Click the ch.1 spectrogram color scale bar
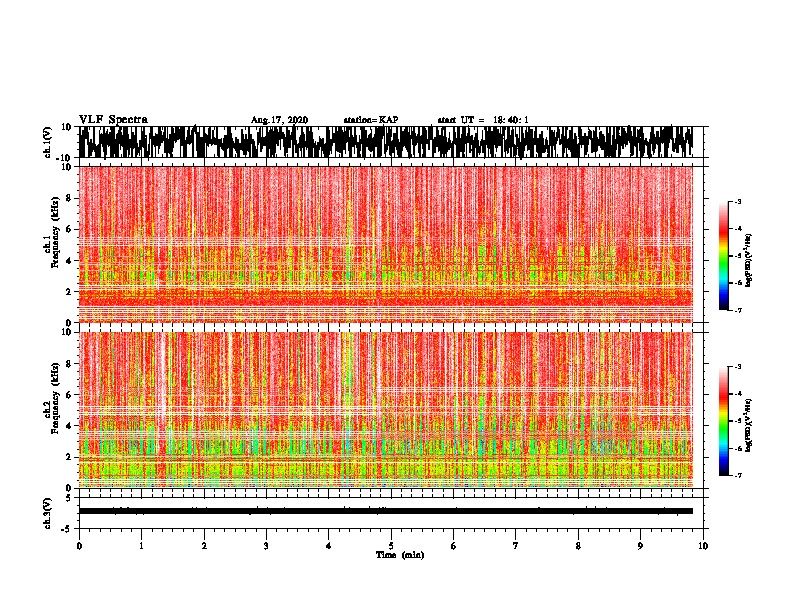The image size is (792, 612). click(724, 256)
